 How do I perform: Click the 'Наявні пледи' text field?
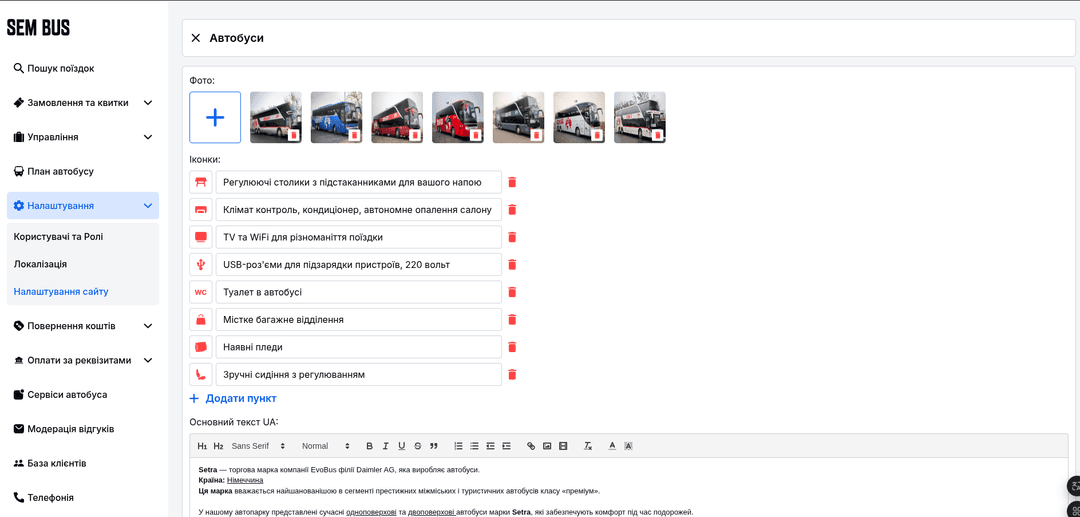tap(358, 347)
